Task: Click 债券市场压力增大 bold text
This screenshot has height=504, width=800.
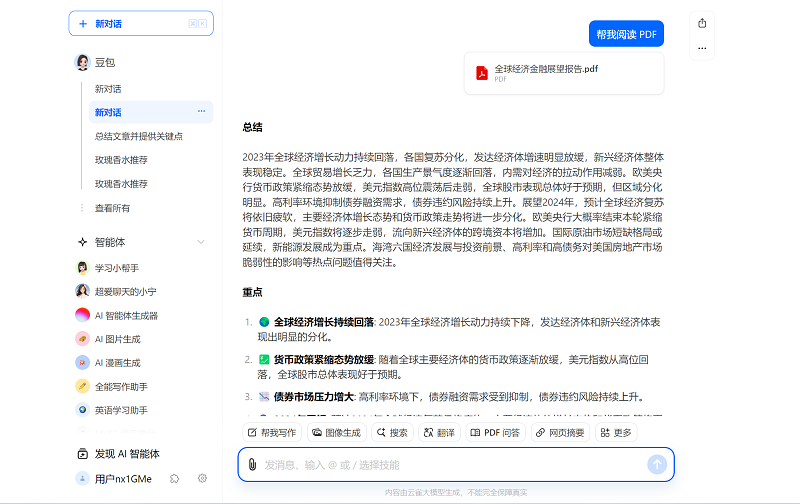Action: click(x=314, y=397)
